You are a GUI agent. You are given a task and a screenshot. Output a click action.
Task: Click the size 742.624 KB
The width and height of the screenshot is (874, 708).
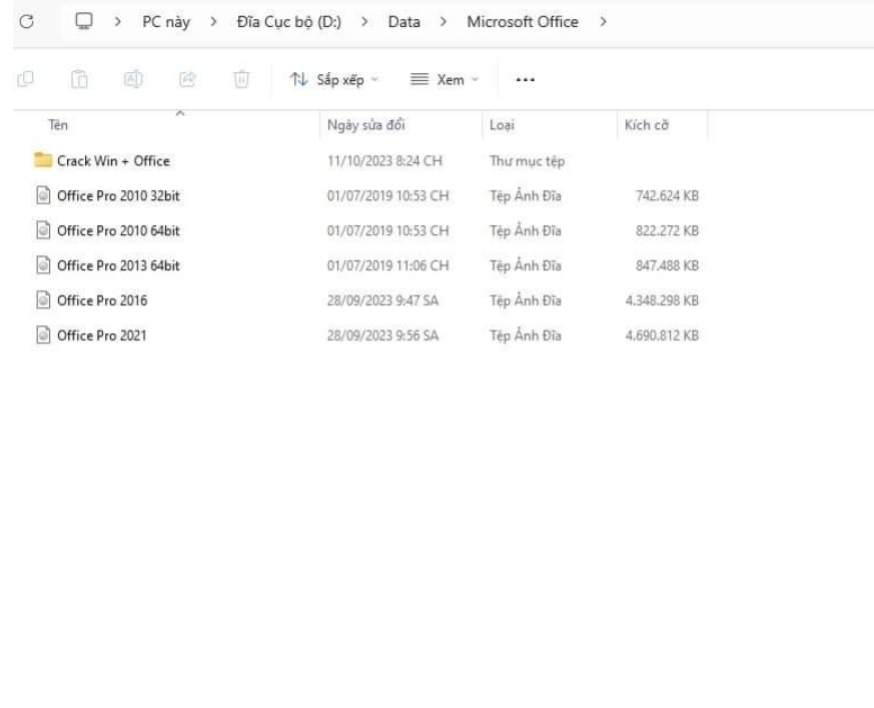coord(667,196)
